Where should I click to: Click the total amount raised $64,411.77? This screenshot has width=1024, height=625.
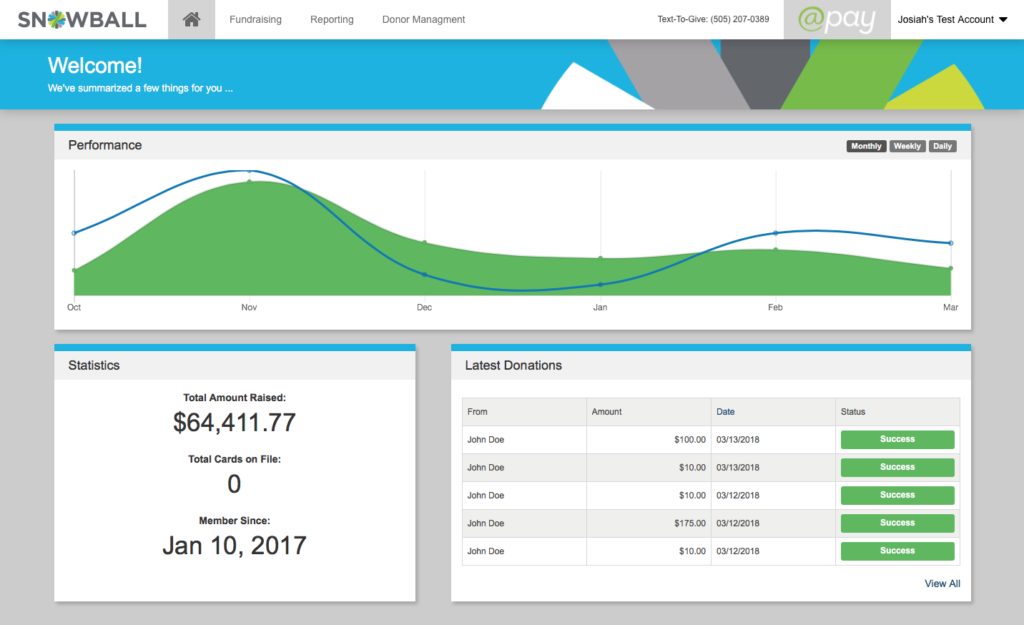[234, 423]
